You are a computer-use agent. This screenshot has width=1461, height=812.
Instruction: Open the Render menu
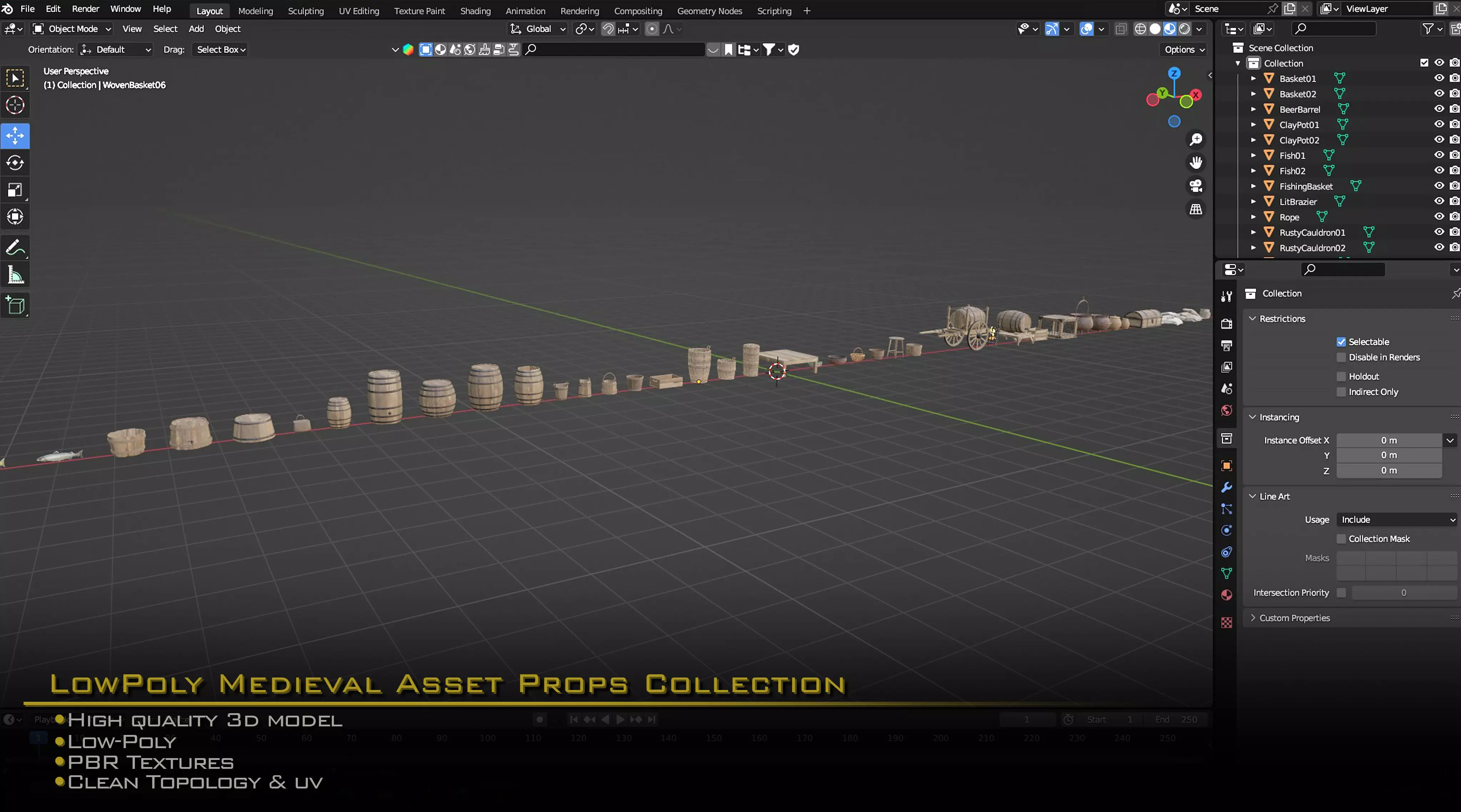tap(85, 9)
